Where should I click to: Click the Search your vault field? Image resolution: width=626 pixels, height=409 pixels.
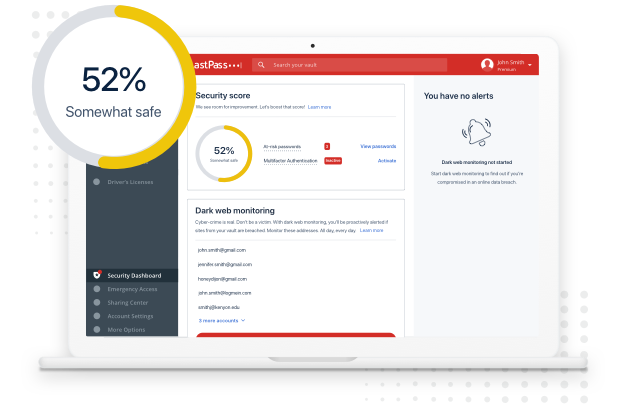(350, 65)
